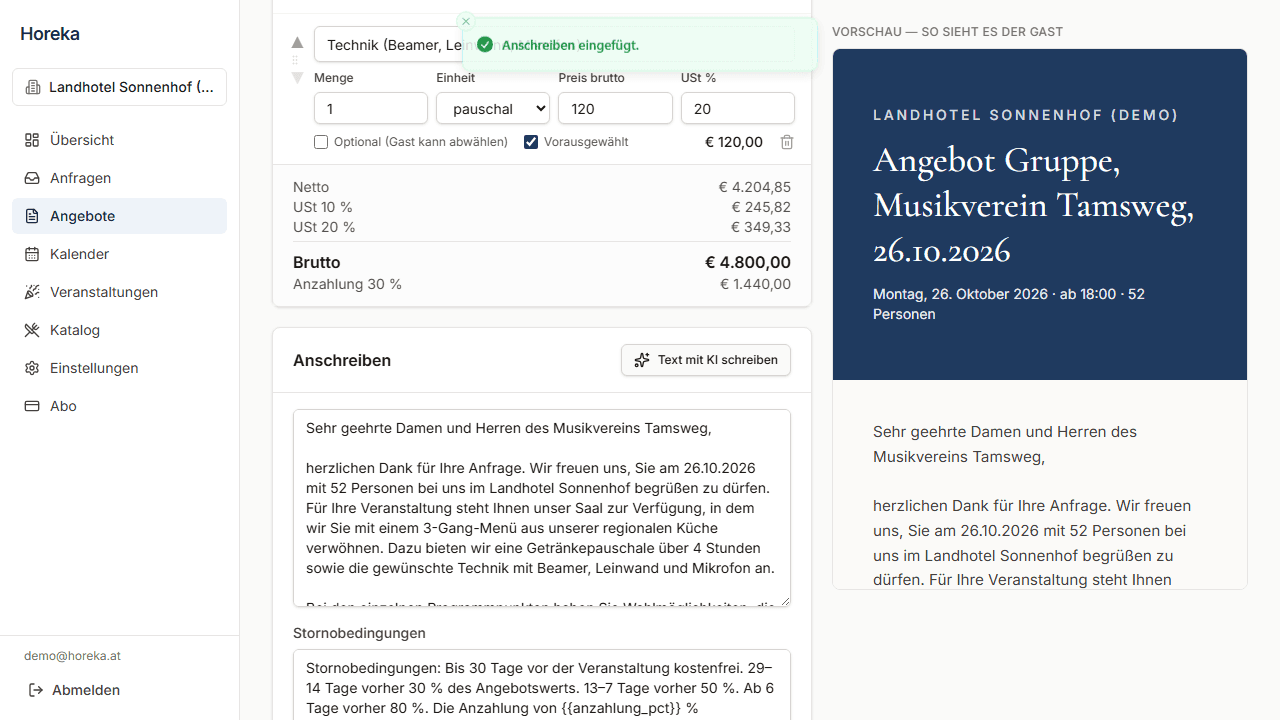
Task: Click the hotel building icon
Action: [x=33, y=87]
